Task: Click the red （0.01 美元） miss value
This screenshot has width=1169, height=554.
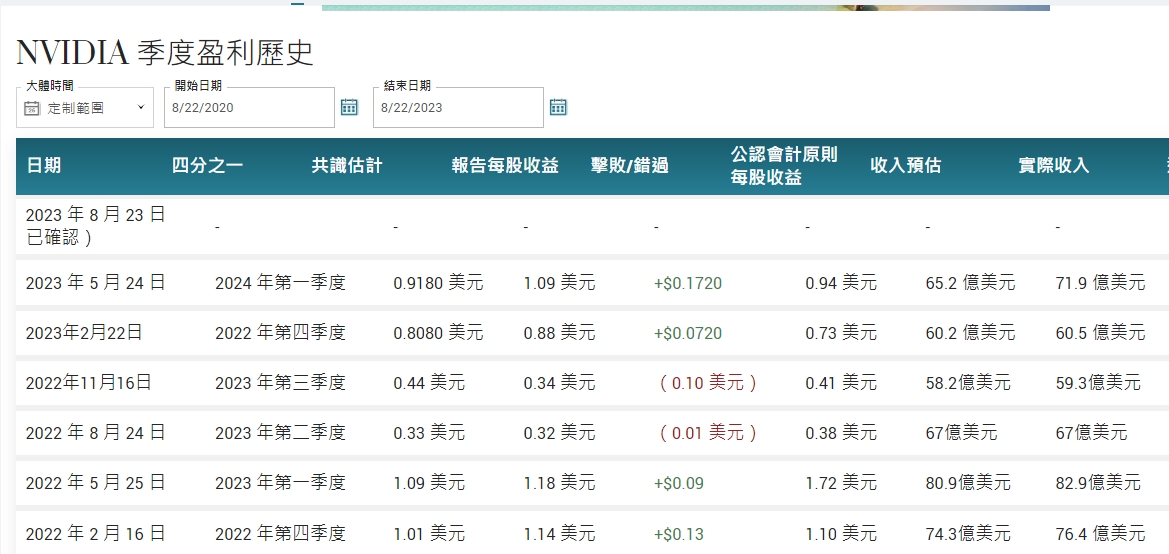Action: pos(708,433)
